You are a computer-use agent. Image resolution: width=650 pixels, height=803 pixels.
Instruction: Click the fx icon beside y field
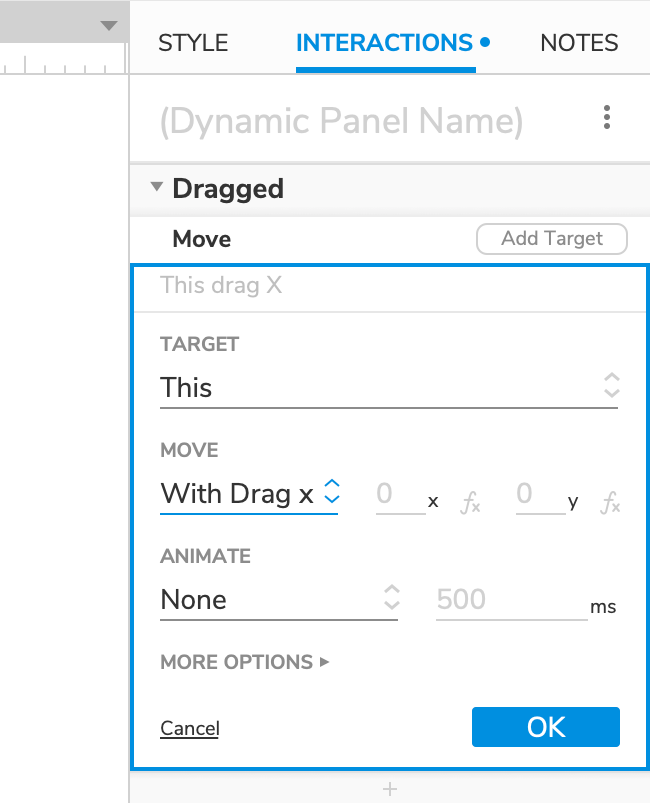point(610,503)
